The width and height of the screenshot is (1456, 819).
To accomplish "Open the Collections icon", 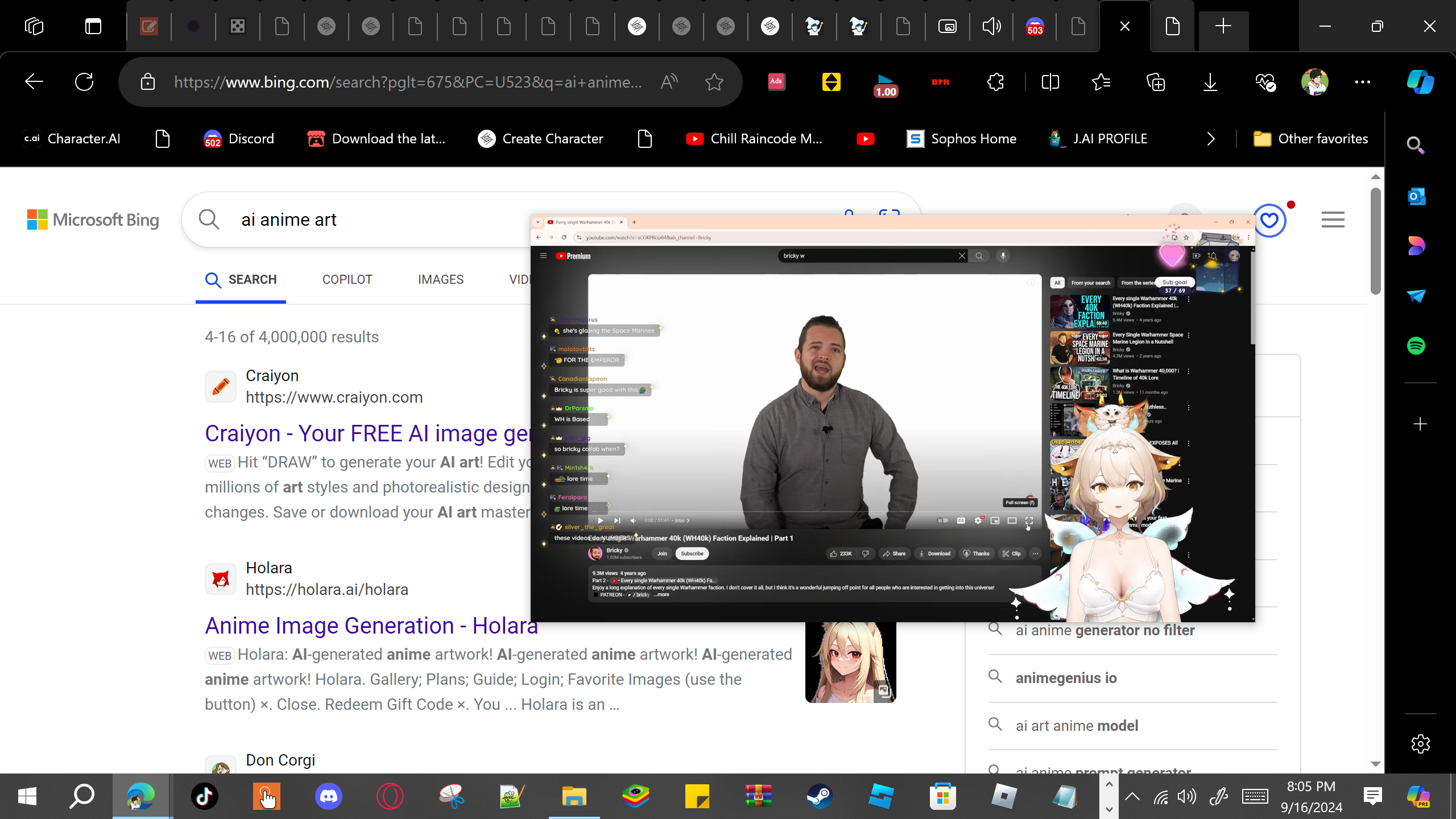I will point(1156,82).
